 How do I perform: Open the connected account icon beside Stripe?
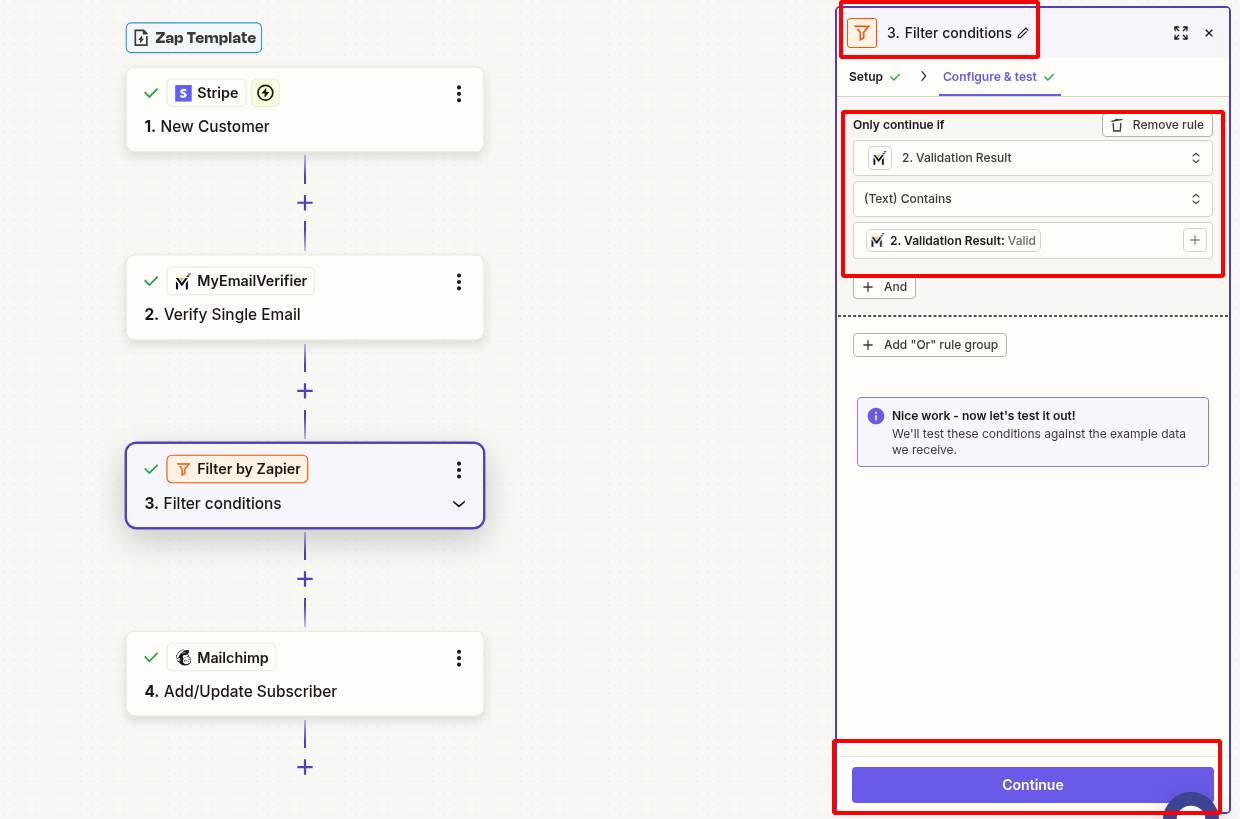265,92
